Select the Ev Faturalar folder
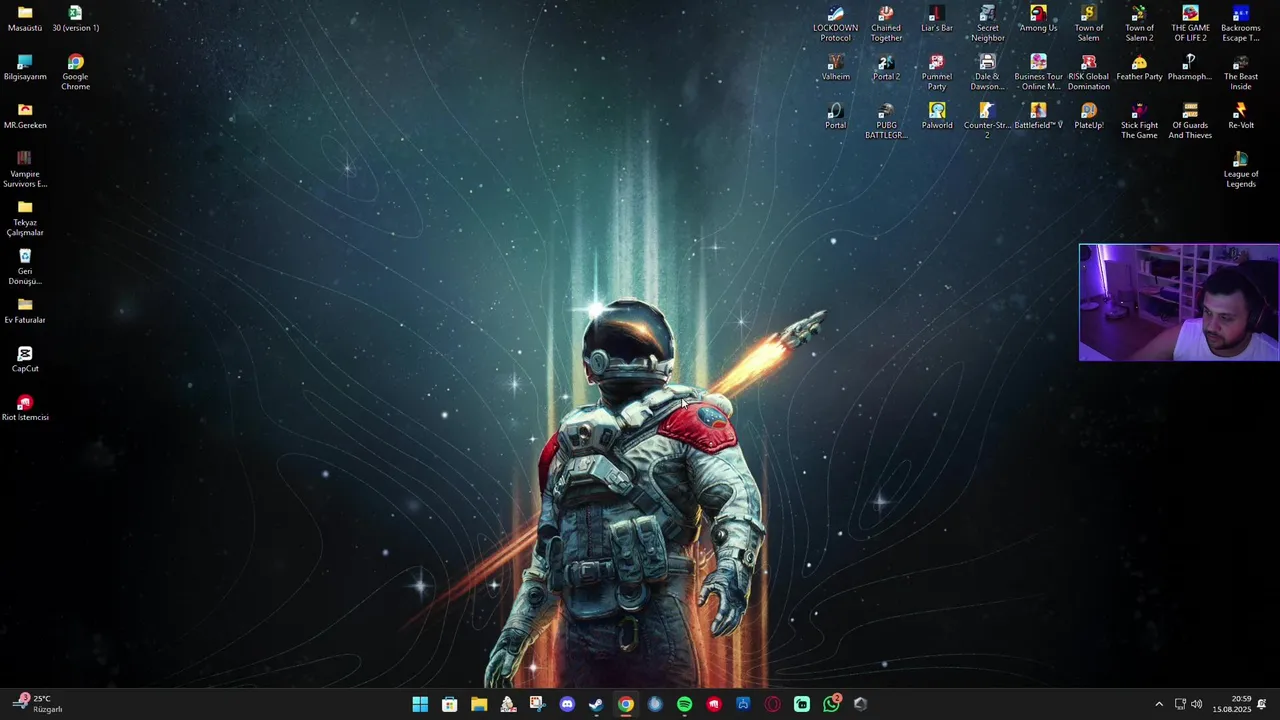Image resolution: width=1280 pixels, height=720 pixels. pyautogui.click(x=25, y=311)
